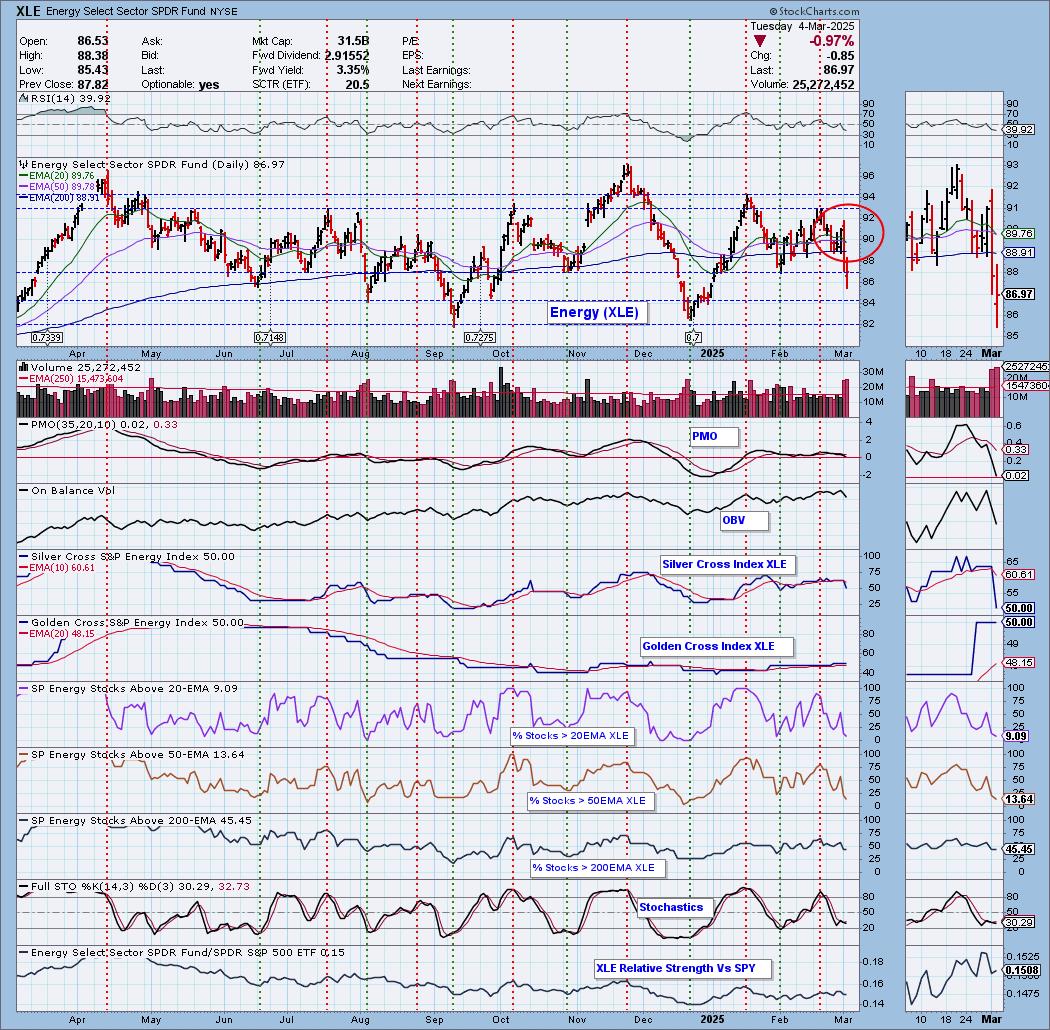Click the 0.1508 relative strength value tag
The image size is (1050, 1030).
(1021, 971)
